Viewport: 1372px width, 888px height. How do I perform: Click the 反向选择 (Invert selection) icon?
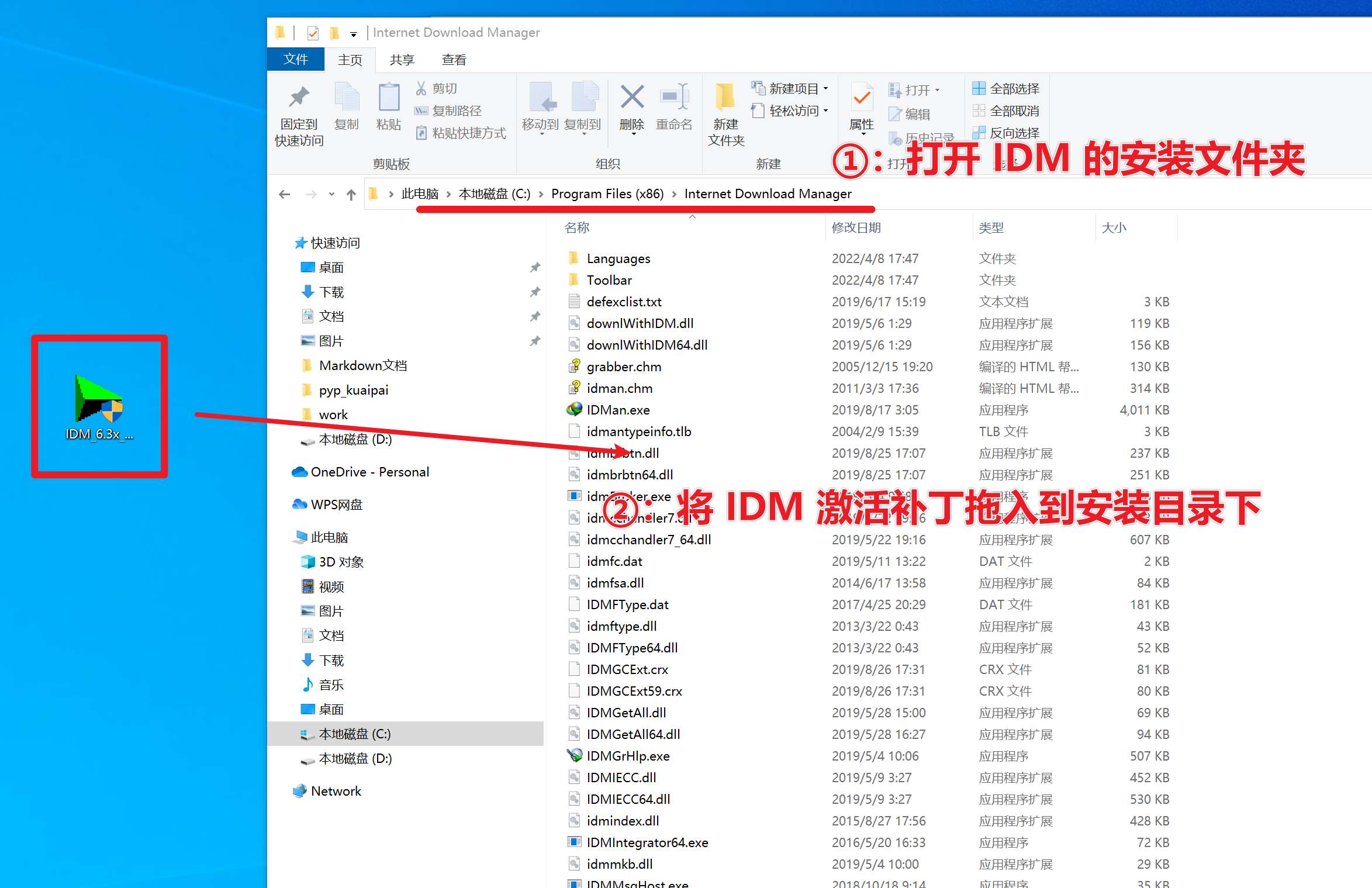(980, 133)
